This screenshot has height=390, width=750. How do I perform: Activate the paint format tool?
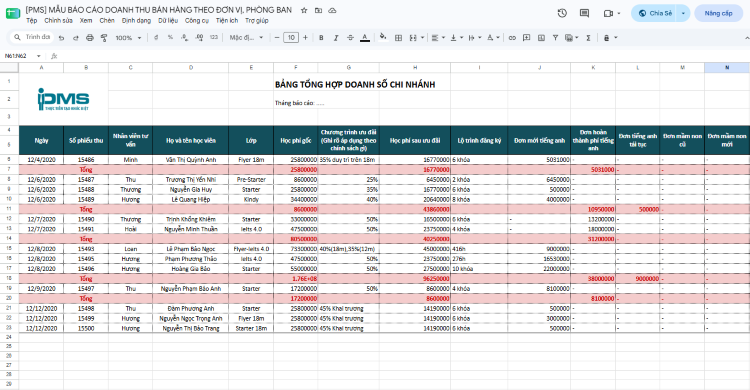point(104,37)
